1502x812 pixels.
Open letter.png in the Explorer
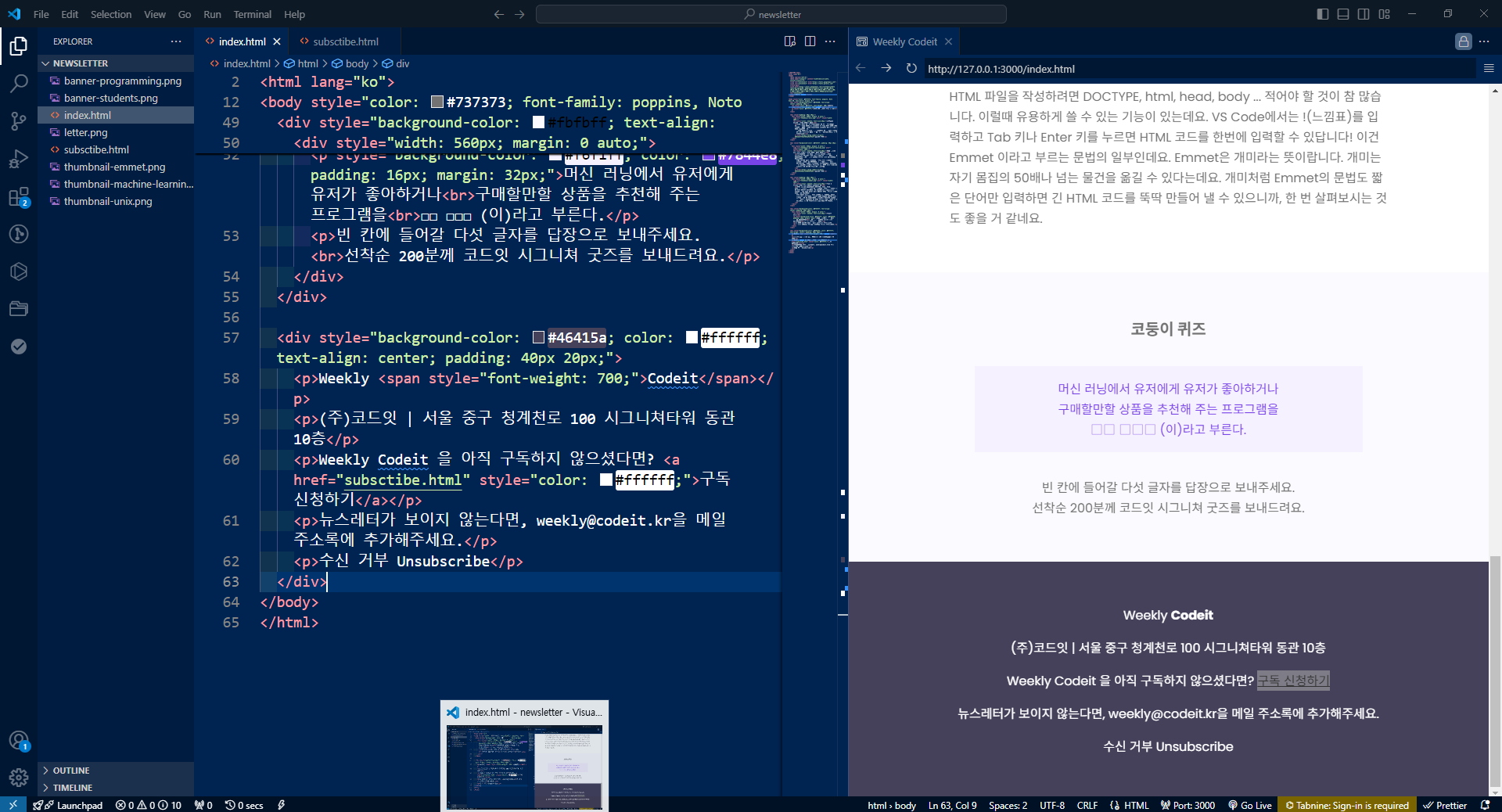tap(116, 132)
